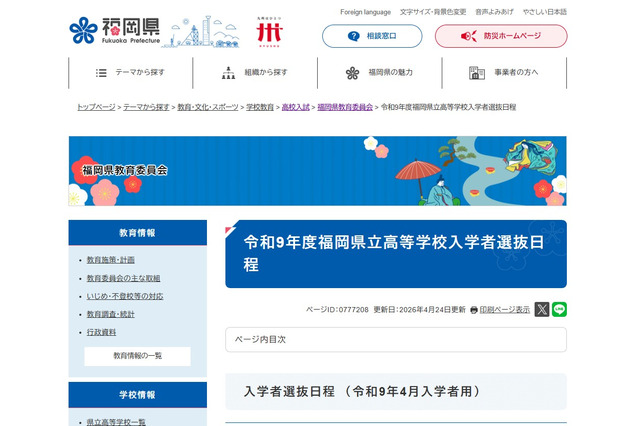Image resolution: width=640 pixels, height=426 pixels.
Task: Click the 教育情報の一覧 button
Action: click(138, 356)
